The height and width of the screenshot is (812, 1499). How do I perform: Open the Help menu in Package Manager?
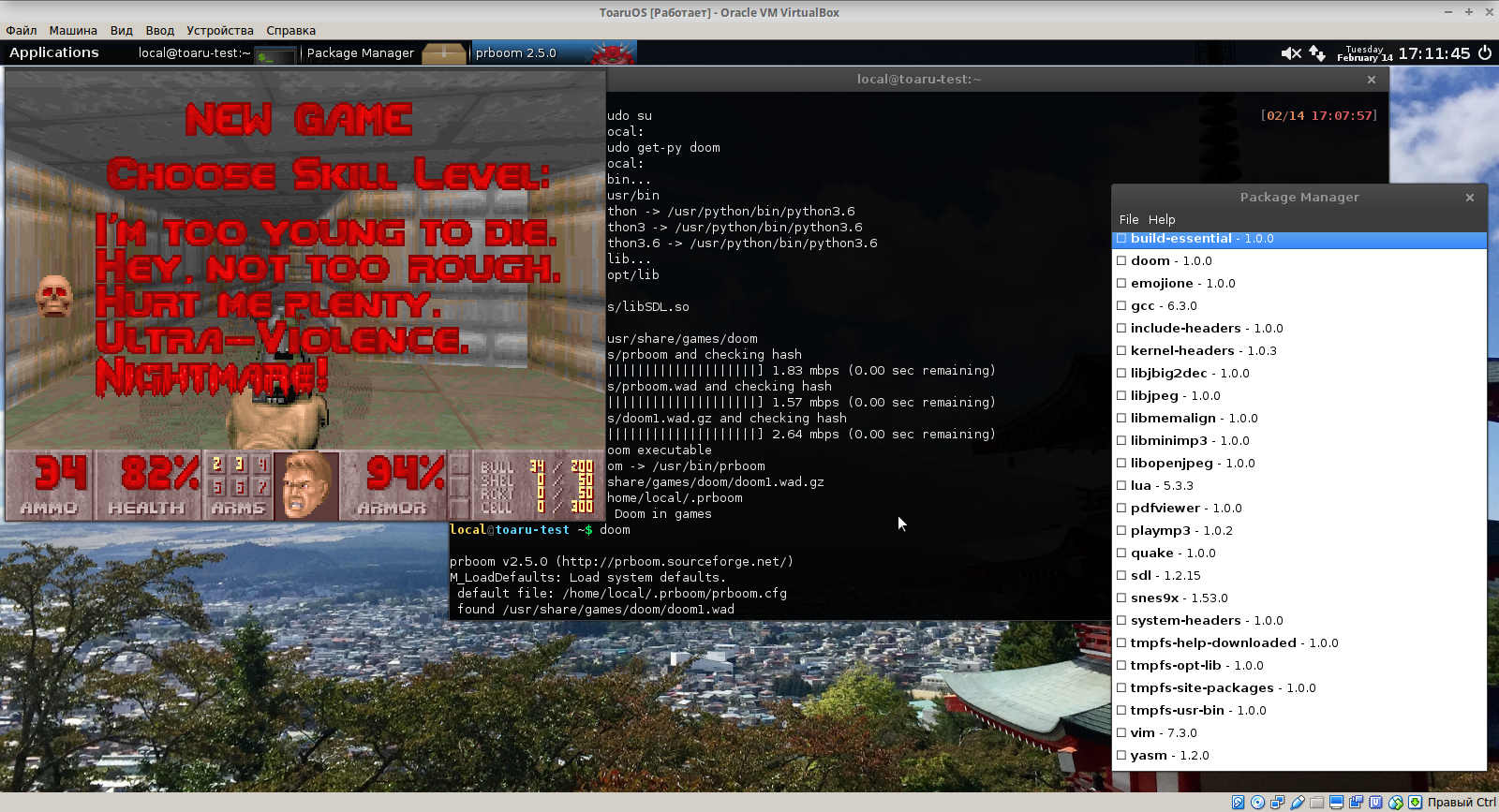pyautogui.click(x=1162, y=219)
